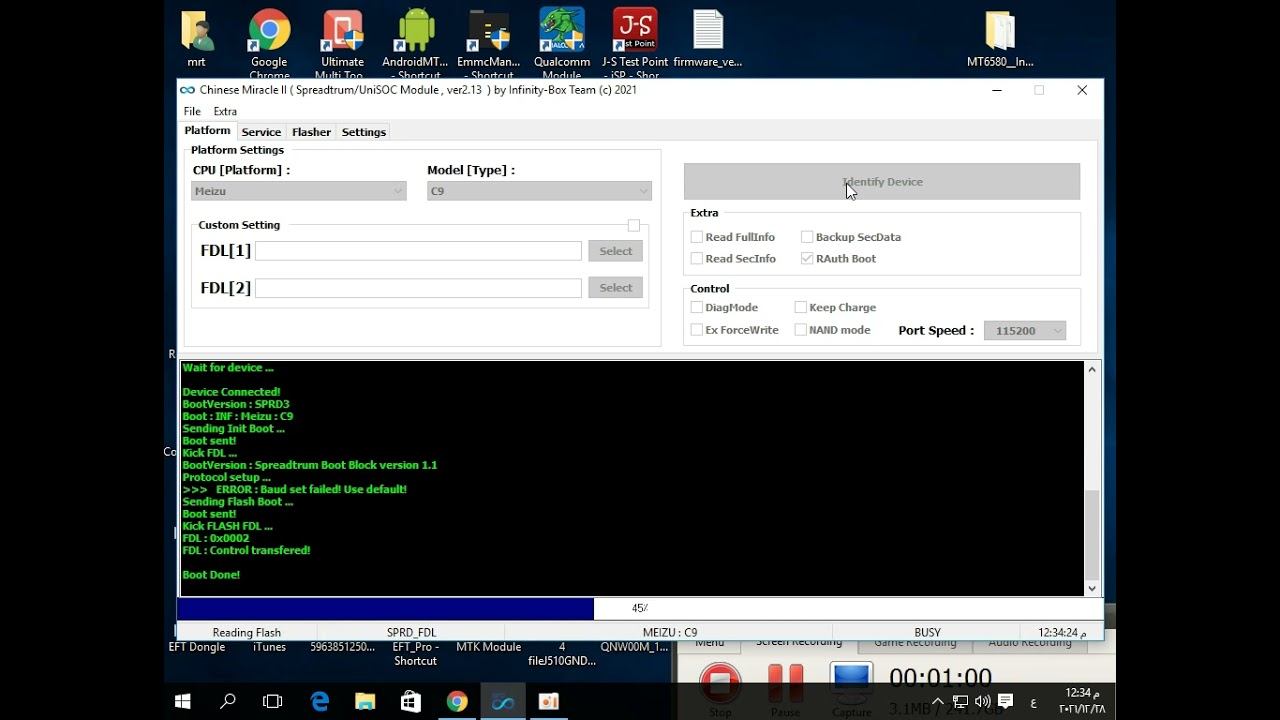Open Windows taskbar search

click(x=228, y=702)
